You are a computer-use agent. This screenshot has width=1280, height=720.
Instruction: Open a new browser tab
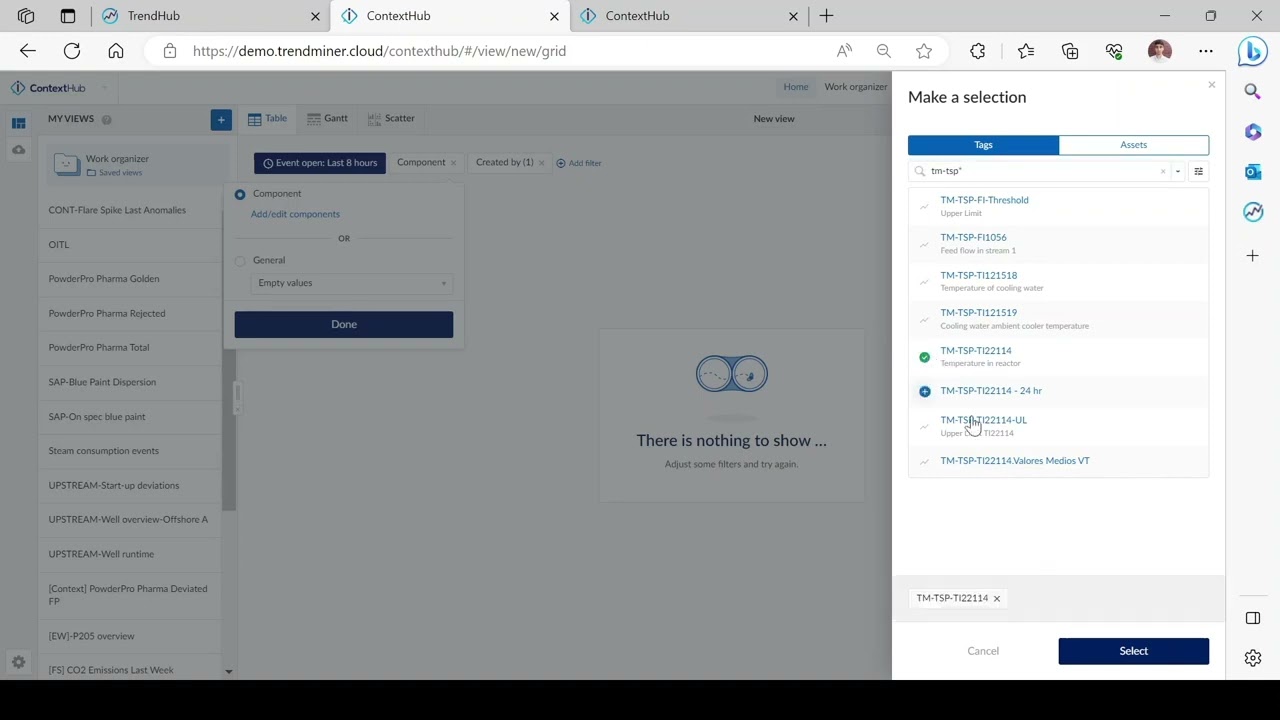pos(826,16)
